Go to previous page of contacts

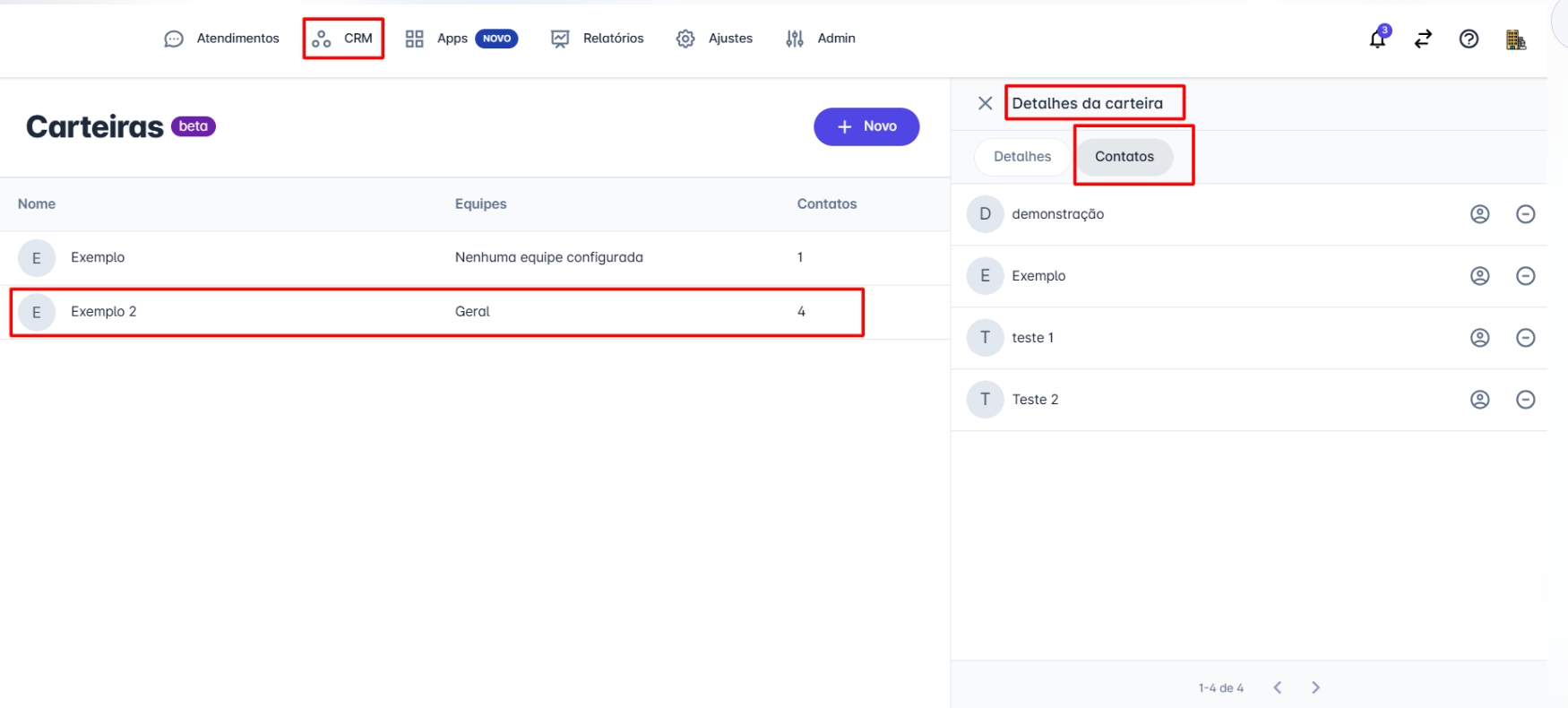(1278, 687)
